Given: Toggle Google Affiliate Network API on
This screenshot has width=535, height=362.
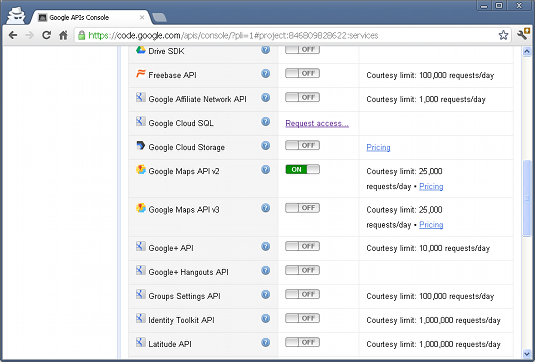Looking at the screenshot, I should pyautogui.click(x=302, y=97).
